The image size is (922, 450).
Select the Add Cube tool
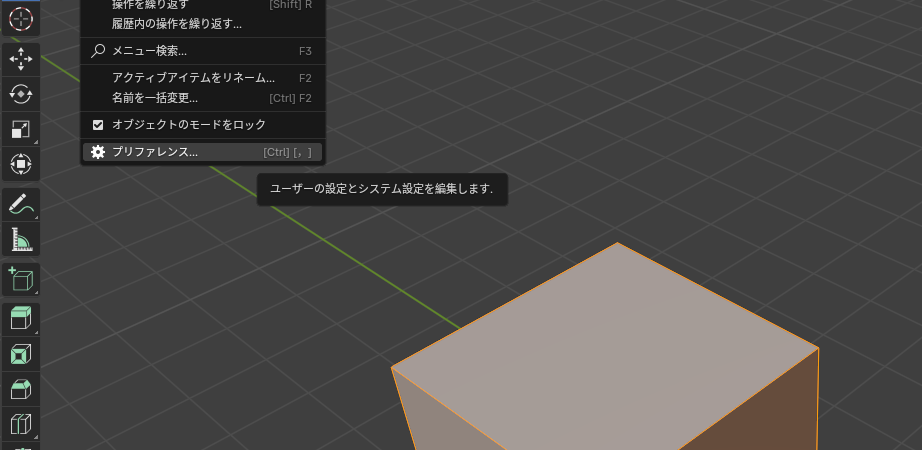pos(21,280)
